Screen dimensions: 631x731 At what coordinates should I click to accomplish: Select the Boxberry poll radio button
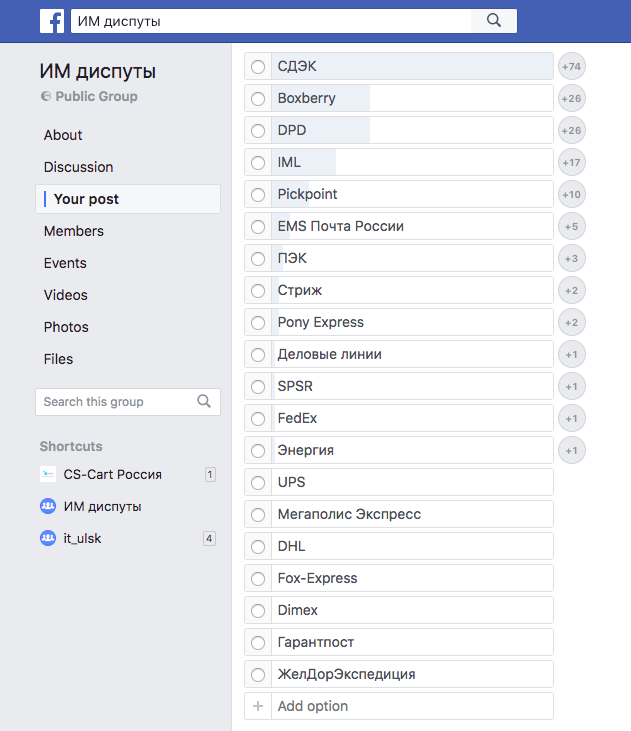(x=258, y=99)
